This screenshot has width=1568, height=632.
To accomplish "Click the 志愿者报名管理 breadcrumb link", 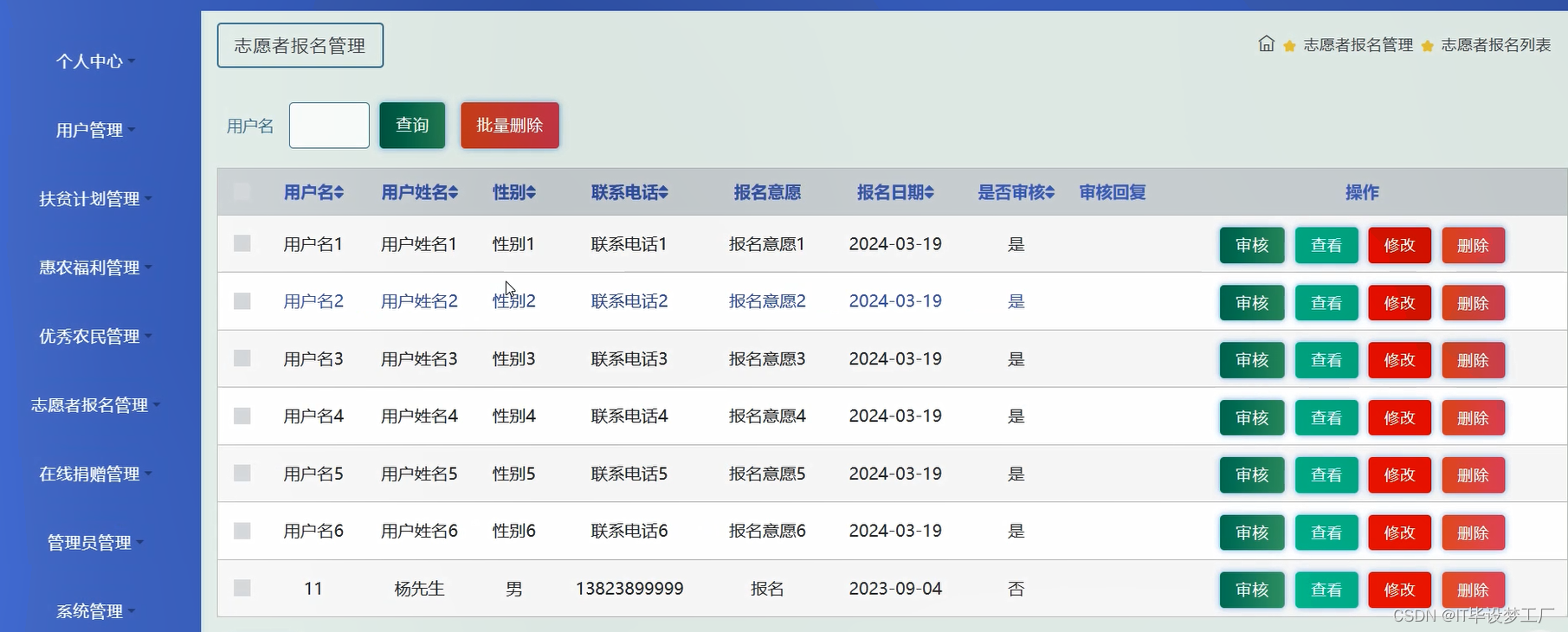I will [x=1358, y=45].
